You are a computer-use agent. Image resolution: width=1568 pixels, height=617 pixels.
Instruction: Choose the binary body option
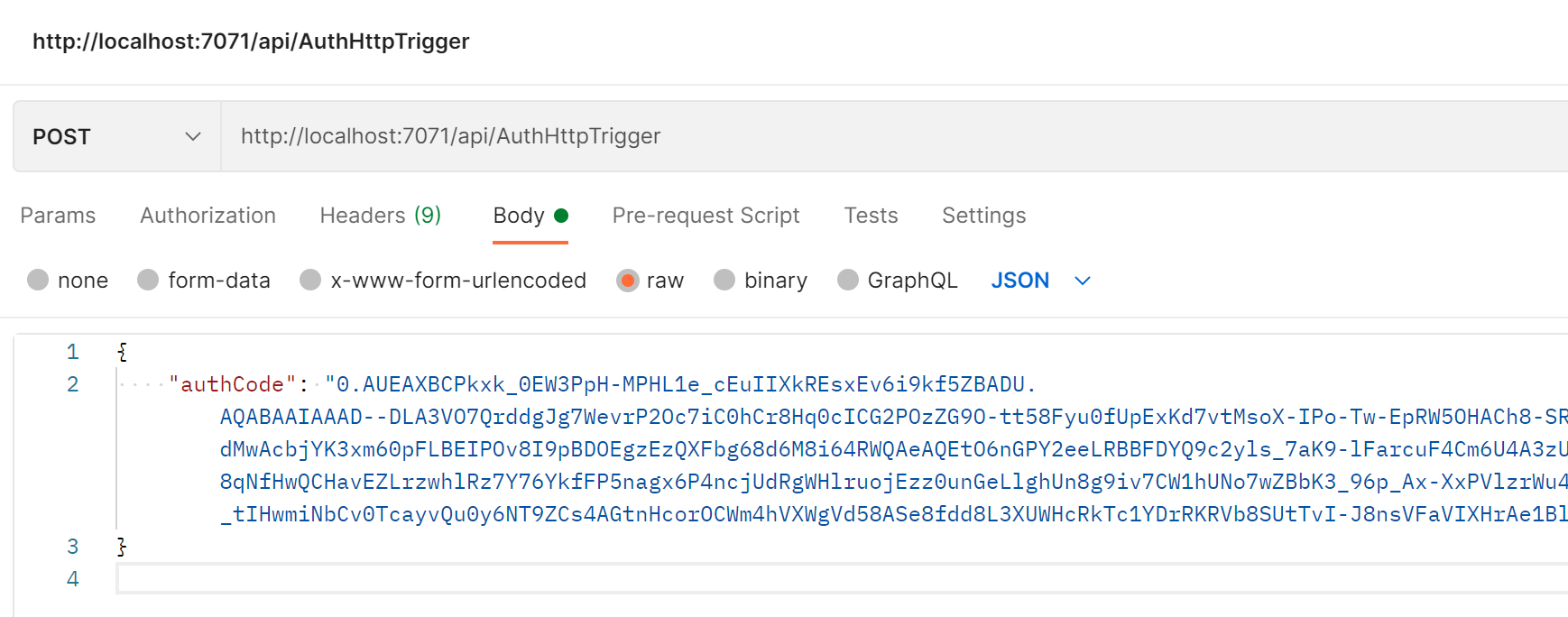coord(724,281)
